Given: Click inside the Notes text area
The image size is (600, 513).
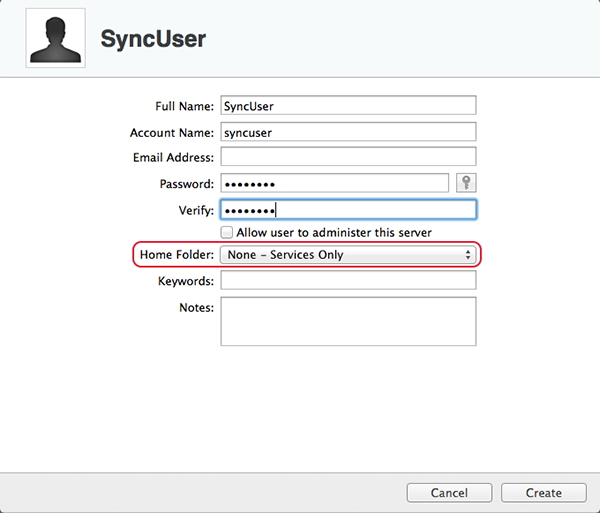Looking at the screenshot, I should (348, 321).
